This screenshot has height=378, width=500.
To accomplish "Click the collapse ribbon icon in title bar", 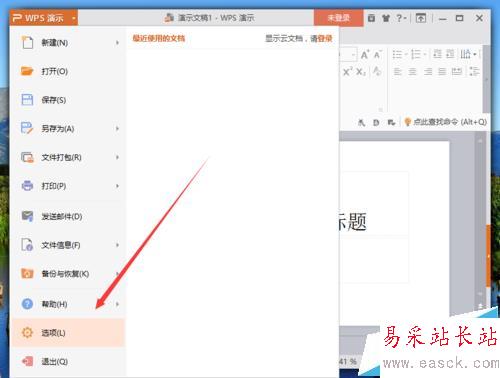I will pyautogui.click(x=421, y=18).
